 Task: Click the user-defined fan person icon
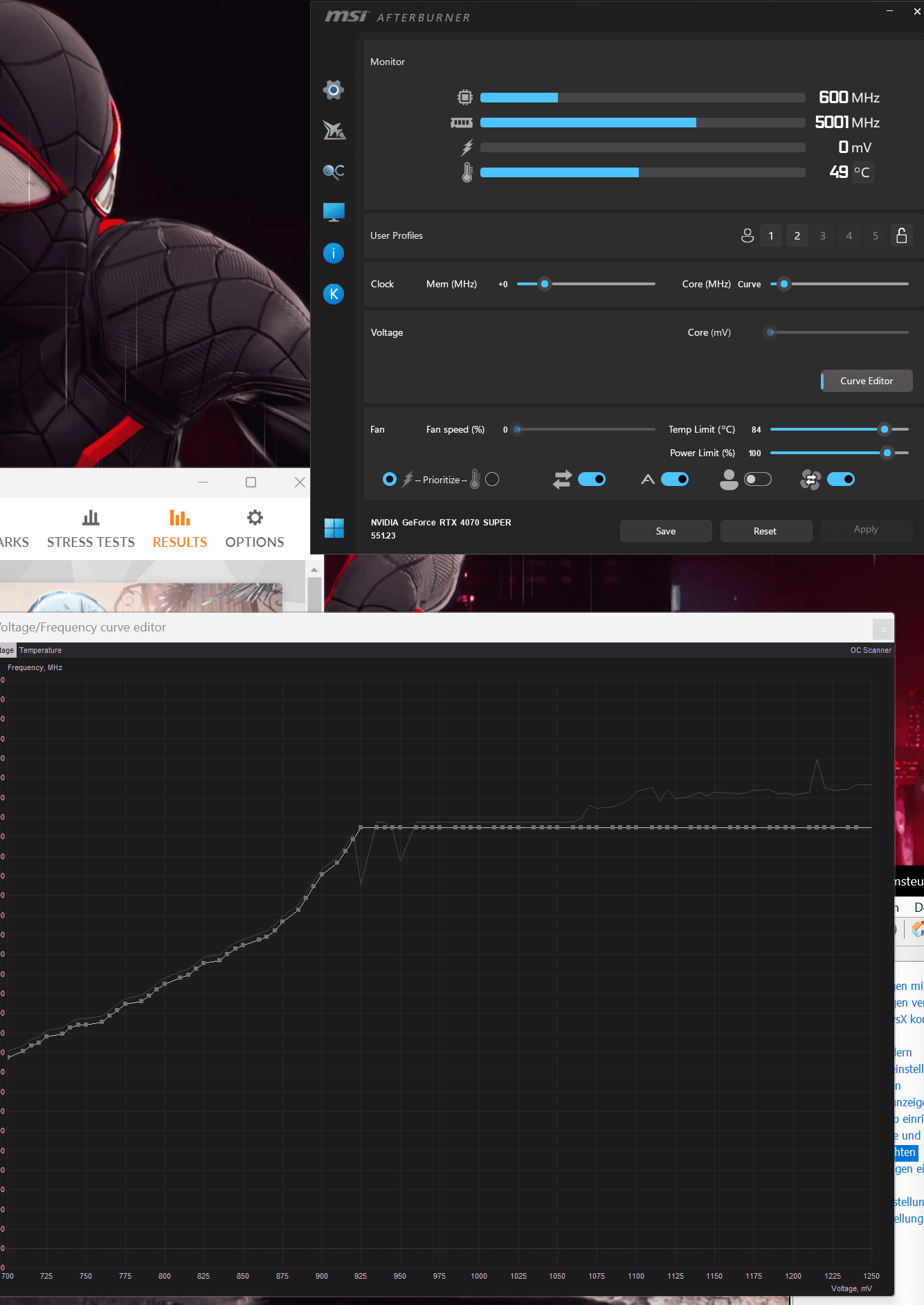pyautogui.click(x=729, y=479)
